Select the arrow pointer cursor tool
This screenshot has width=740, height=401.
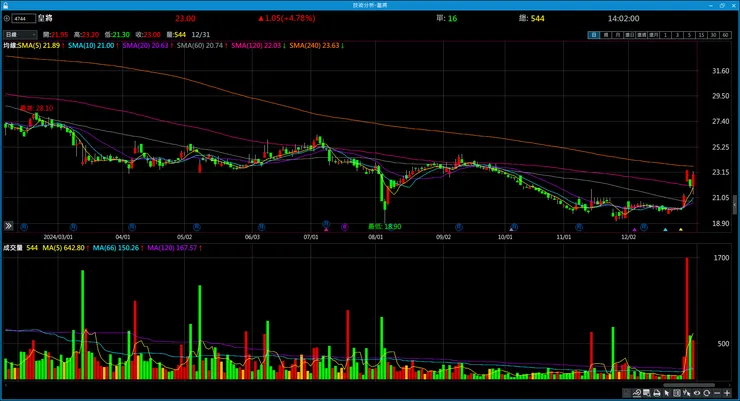[667, 393]
